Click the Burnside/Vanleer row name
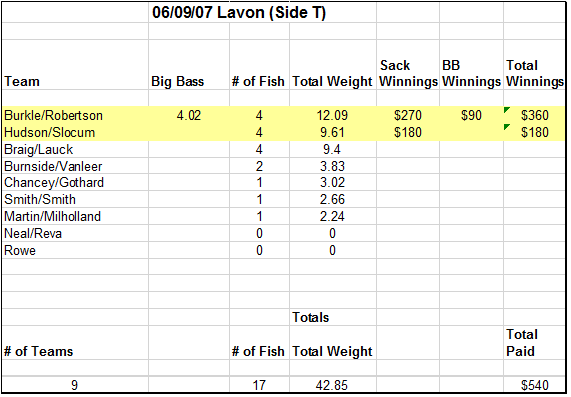Viewport: 571px width, 397px height. (x=53, y=166)
